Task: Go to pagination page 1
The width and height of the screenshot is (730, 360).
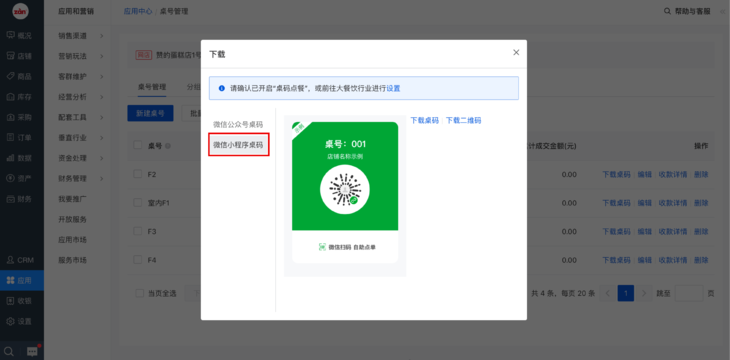Action: tap(626, 293)
